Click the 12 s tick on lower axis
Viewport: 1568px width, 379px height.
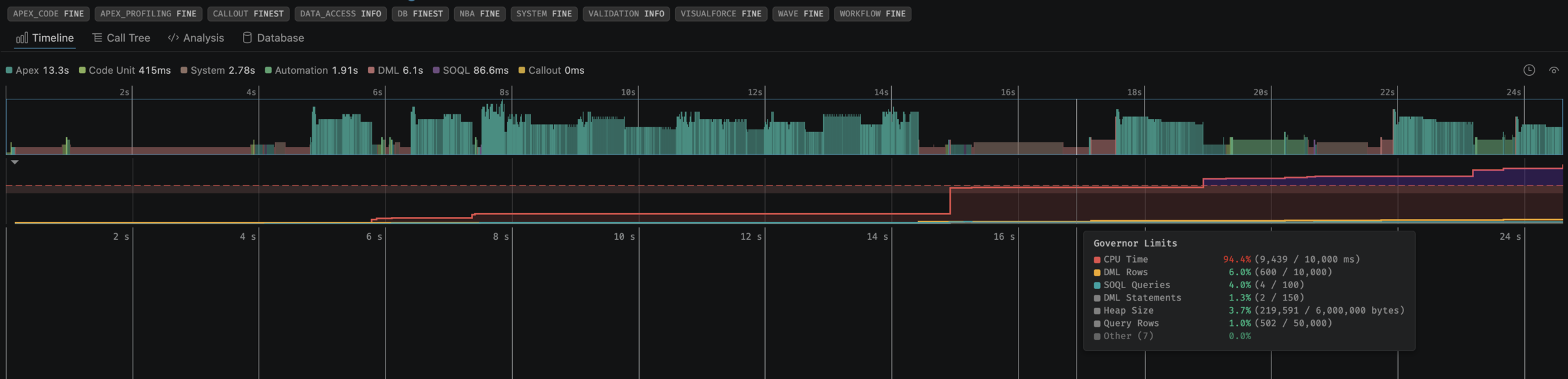click(x=751, y=237)
